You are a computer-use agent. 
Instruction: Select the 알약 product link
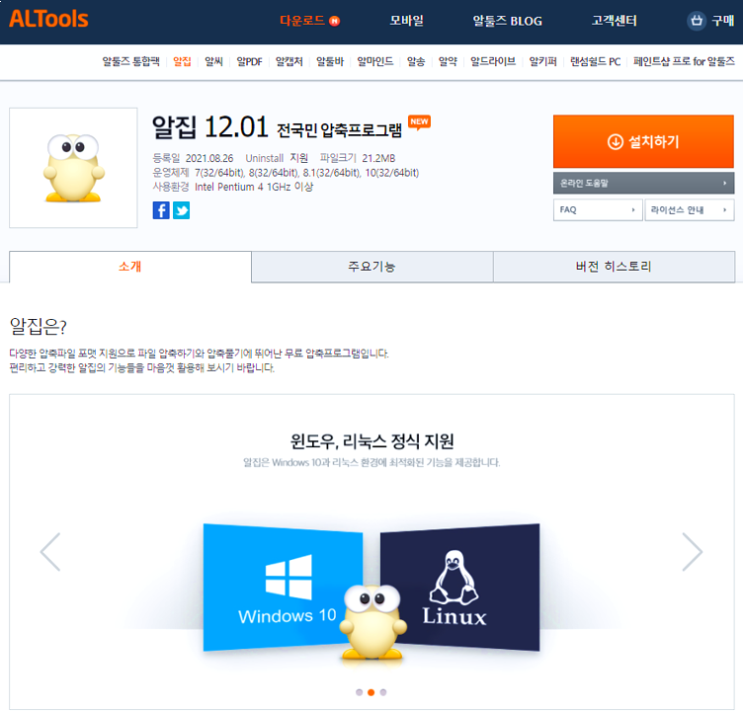(x=448, y=62)
